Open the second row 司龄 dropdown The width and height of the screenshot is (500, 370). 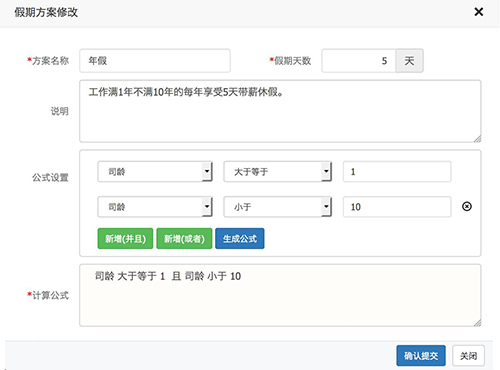click(155, 207)
